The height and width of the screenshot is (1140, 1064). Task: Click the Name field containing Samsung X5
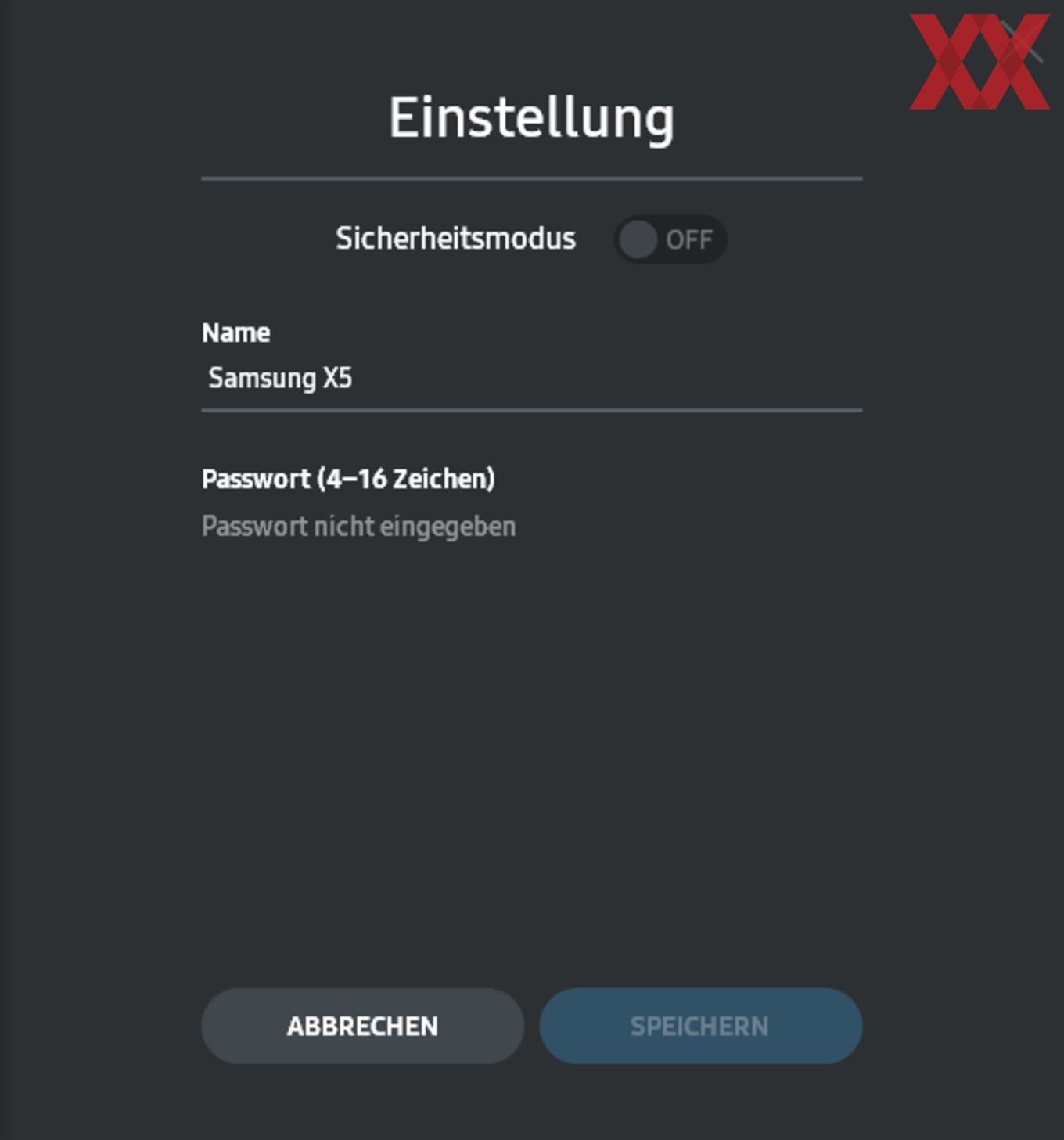click(532, 379)
